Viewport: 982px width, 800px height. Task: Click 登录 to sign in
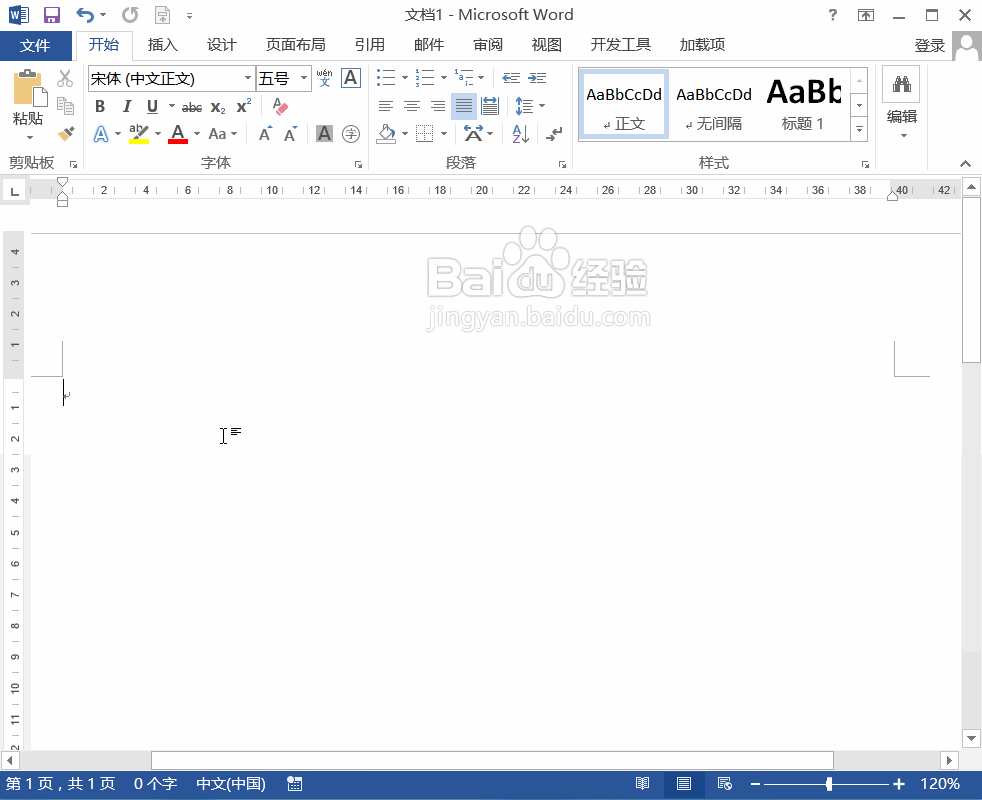point(929,46)
